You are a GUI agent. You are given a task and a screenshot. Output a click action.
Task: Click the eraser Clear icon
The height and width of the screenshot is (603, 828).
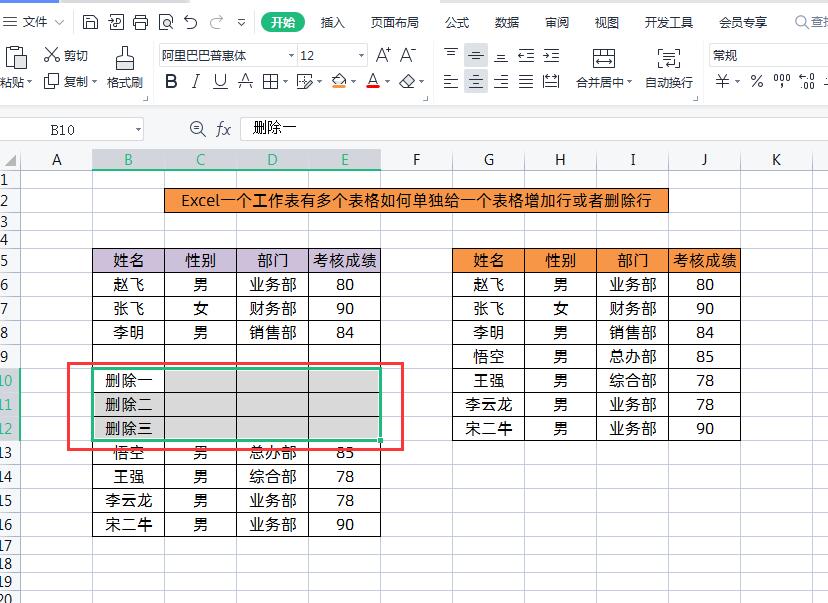(407, 81)
